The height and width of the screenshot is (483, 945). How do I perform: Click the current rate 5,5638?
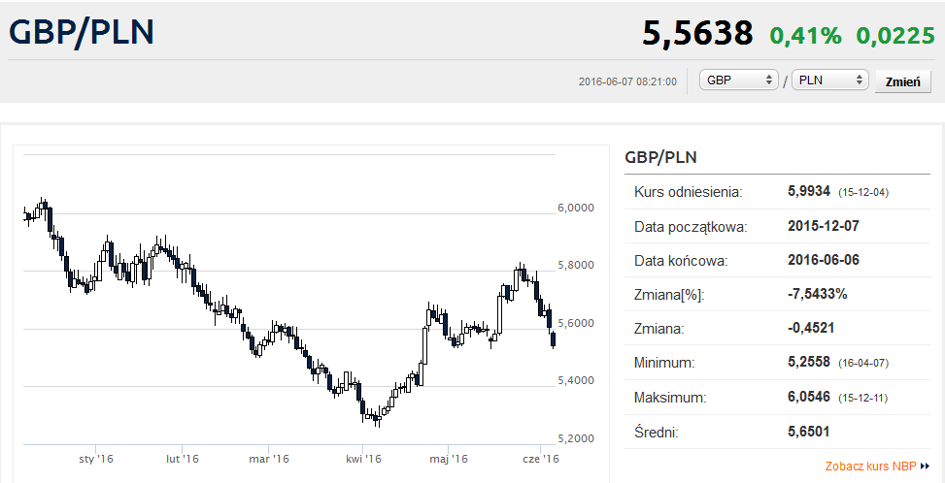point(697,34)
